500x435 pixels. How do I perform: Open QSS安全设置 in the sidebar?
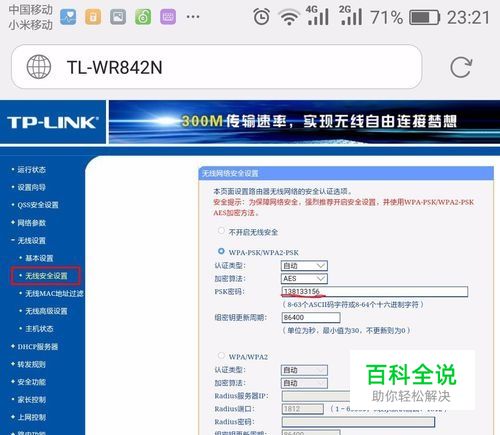coord(38,205)
